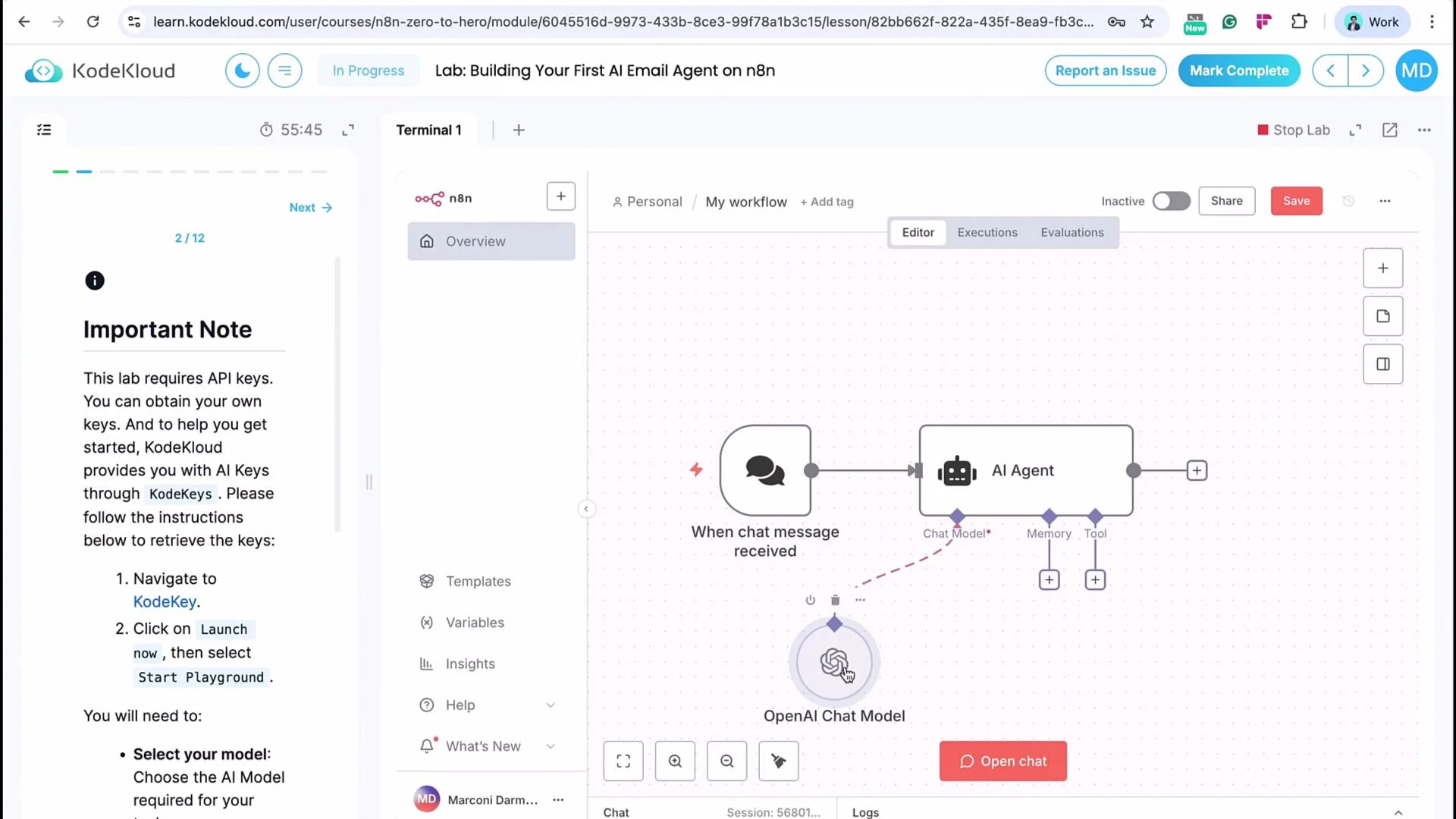Add a sticky note to canvas
This screenshot has width=1456, height=819.
click(1383, 316)
